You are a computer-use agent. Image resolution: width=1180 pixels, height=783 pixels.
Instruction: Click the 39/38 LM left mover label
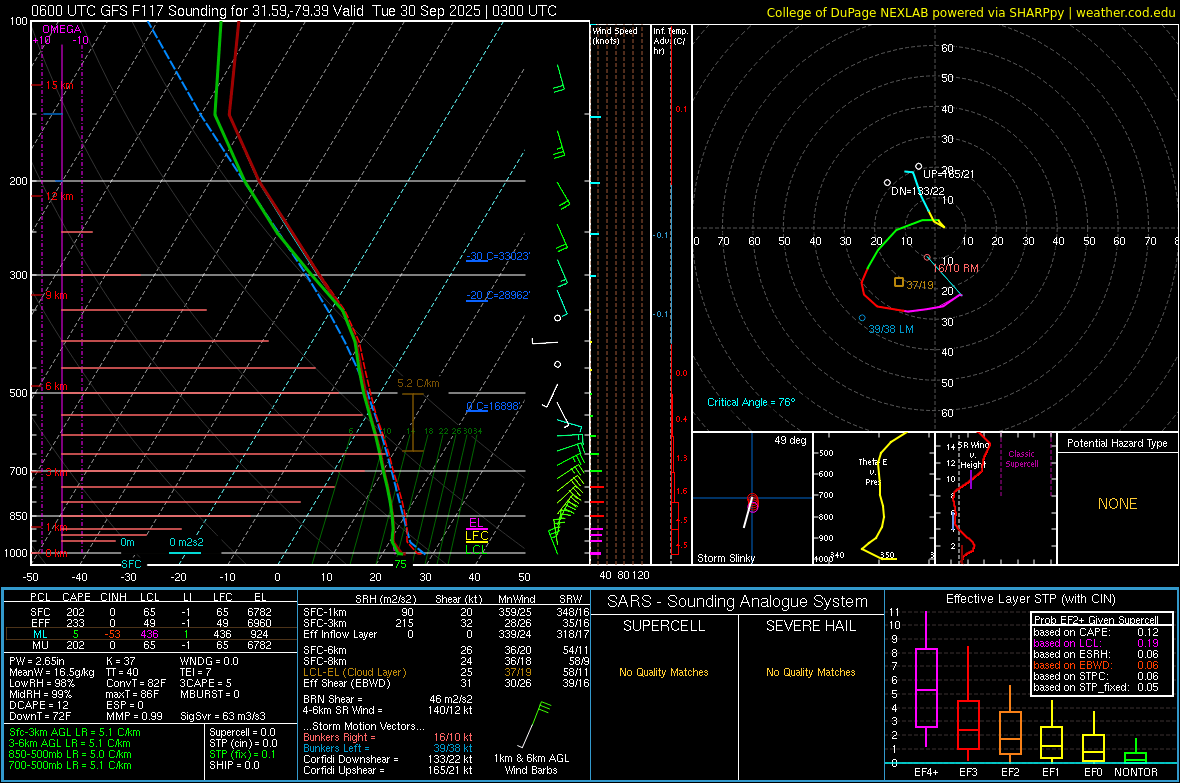[x=891, y=329]
